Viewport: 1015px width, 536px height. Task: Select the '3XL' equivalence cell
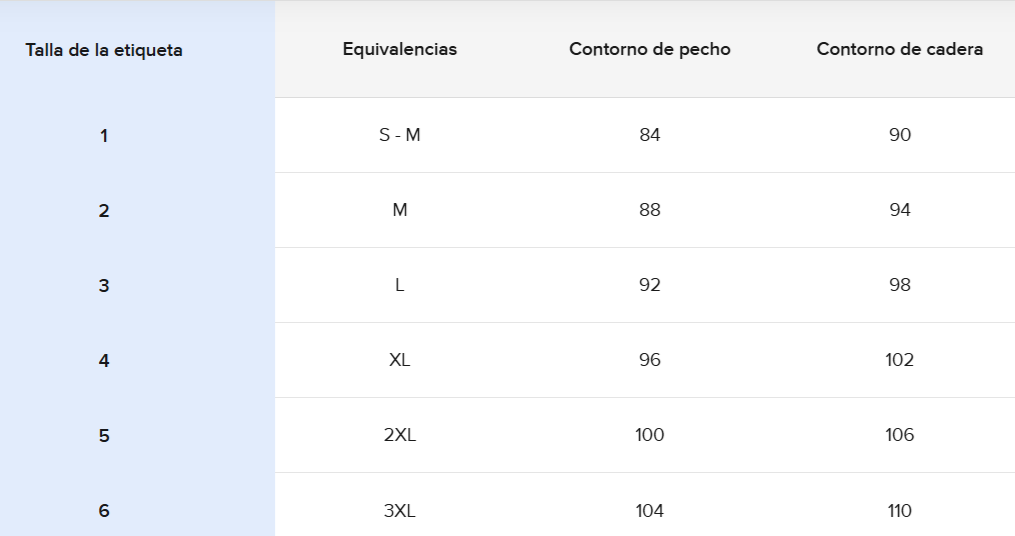coord(399,511)
